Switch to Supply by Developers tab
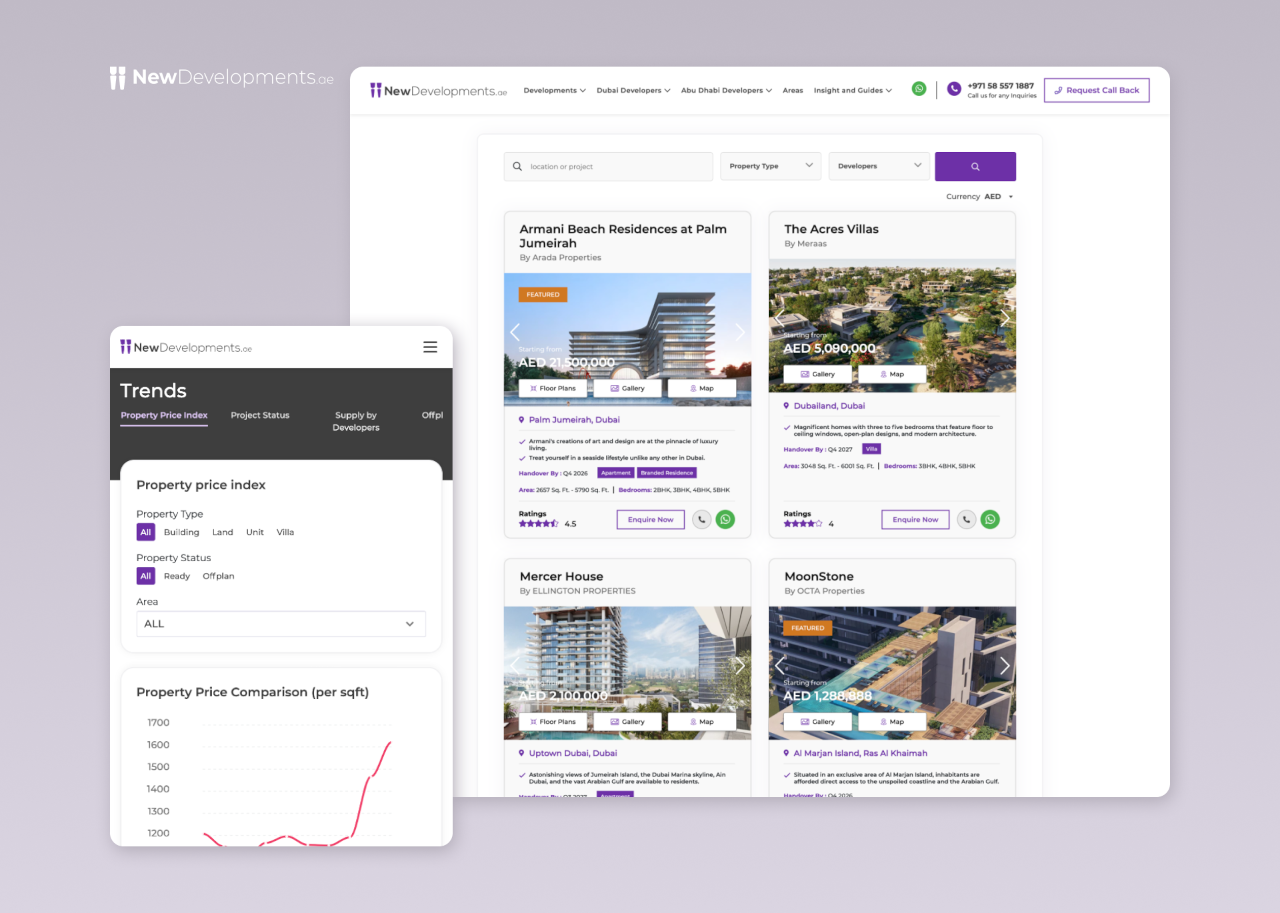 coord(356,421)
